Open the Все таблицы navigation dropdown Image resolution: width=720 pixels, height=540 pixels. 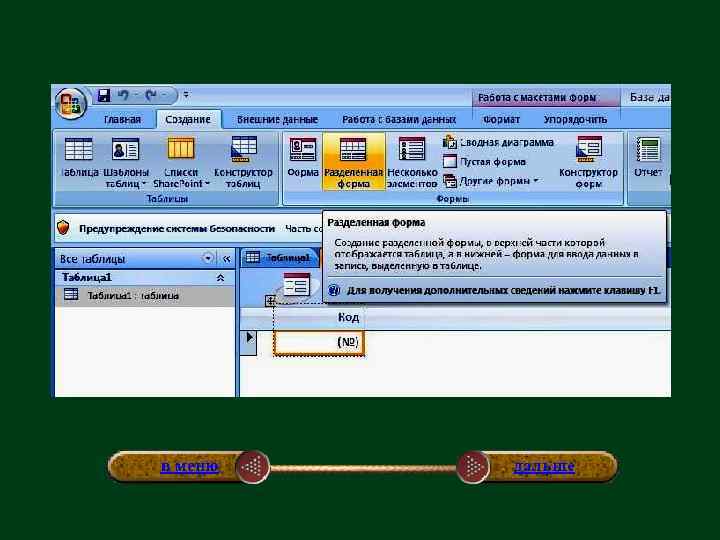pos(208,259)
